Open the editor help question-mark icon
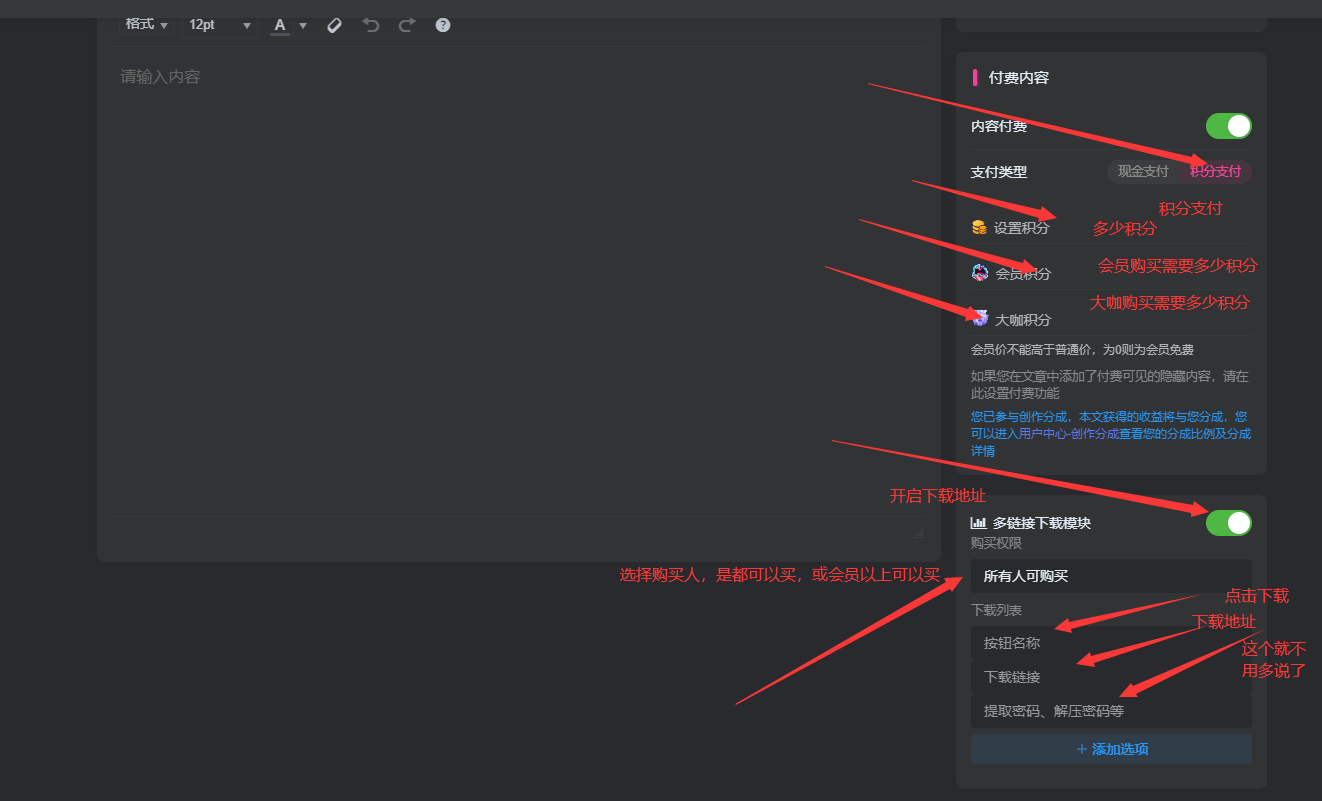This screenshot has height=801, width=1322. (x=443, y=25)
